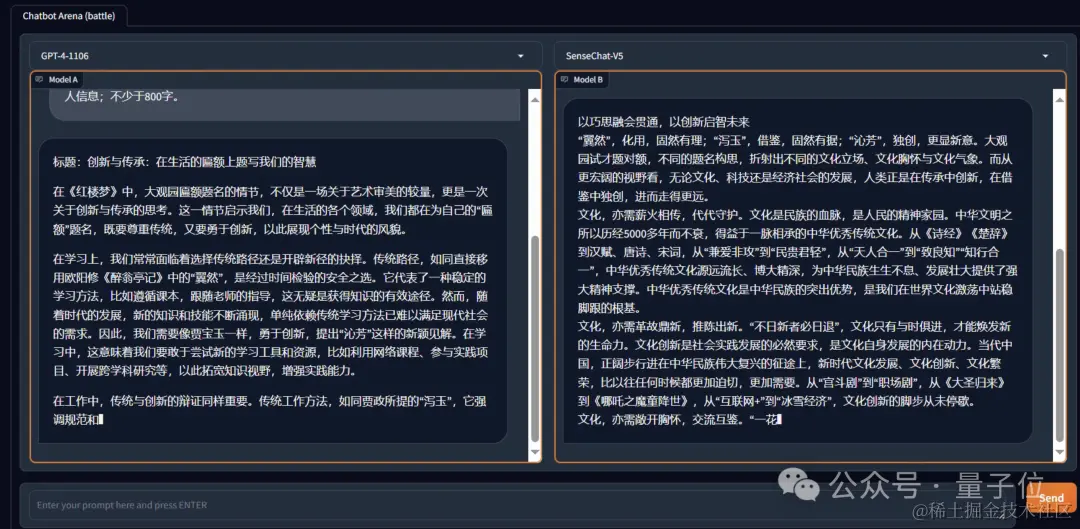This screenshot has width=1080, height=529.
Task: Click the Model B line starting "文化，亦需敞开胸怀"
Action: [680, 419]
